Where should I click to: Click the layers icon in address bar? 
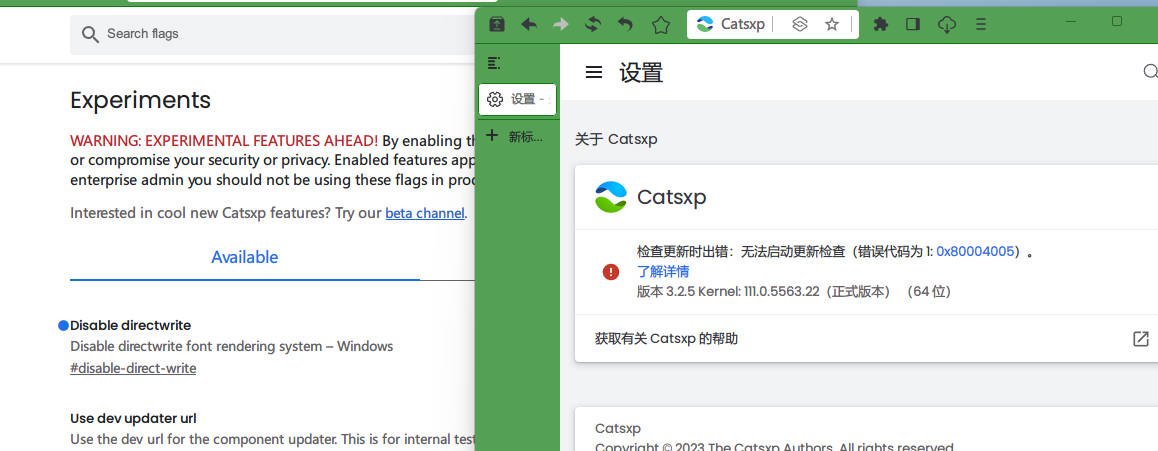pos(799,25)
